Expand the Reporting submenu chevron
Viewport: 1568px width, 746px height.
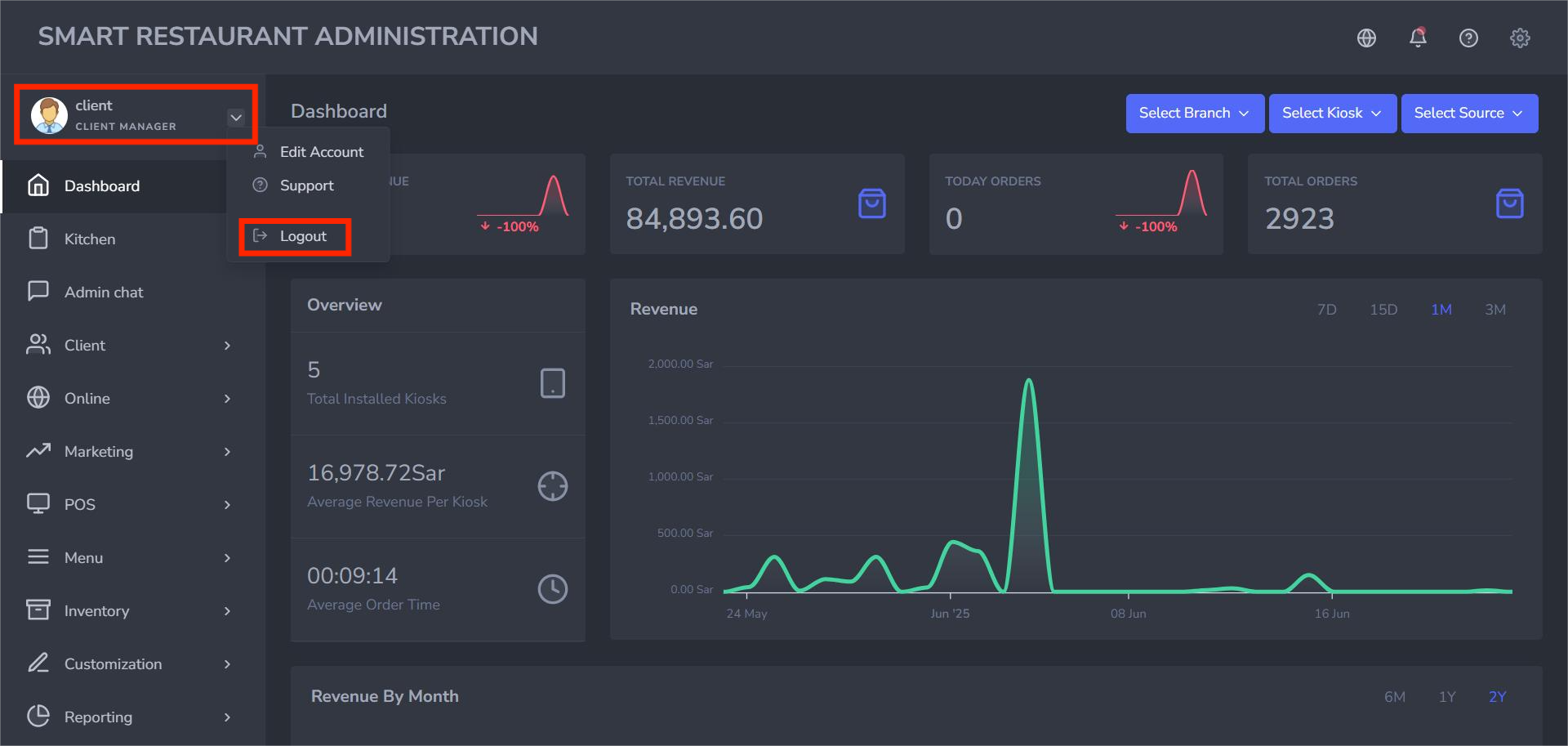227,717
